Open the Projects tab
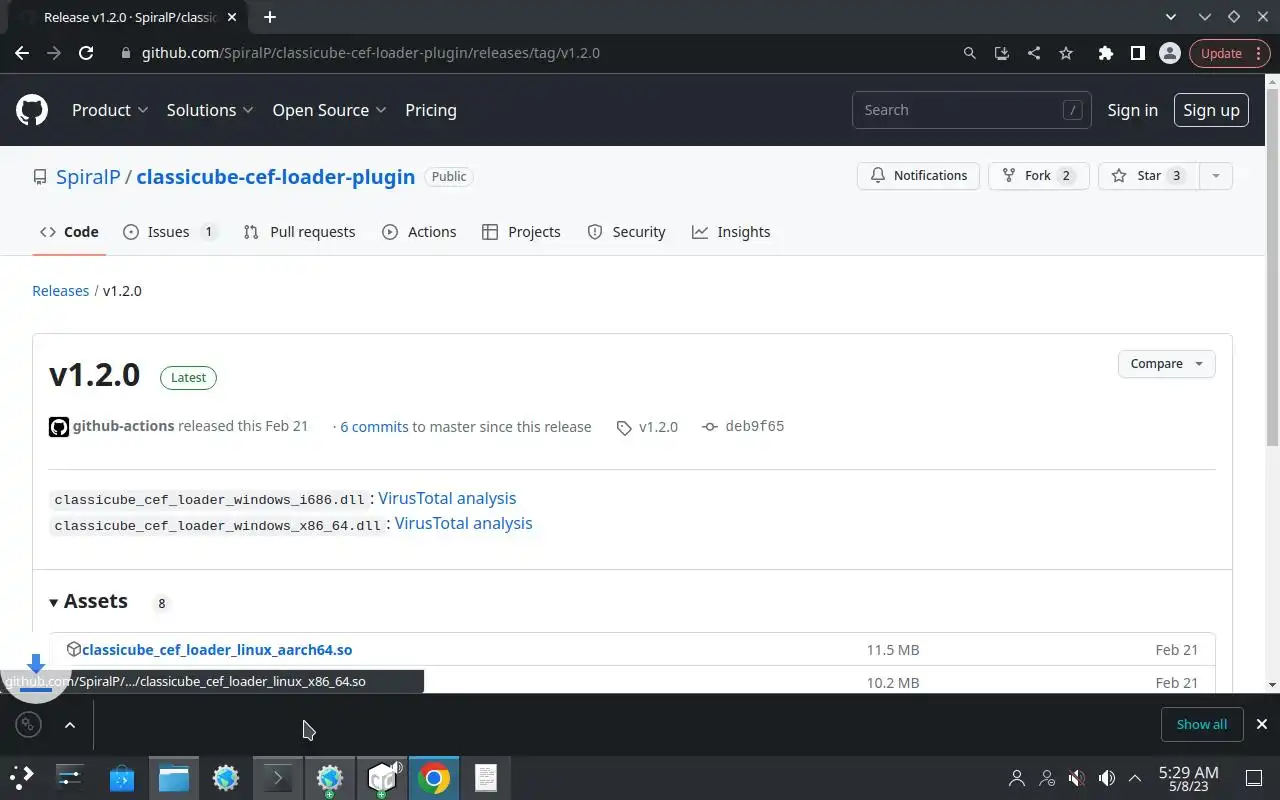 coord(521,232)
